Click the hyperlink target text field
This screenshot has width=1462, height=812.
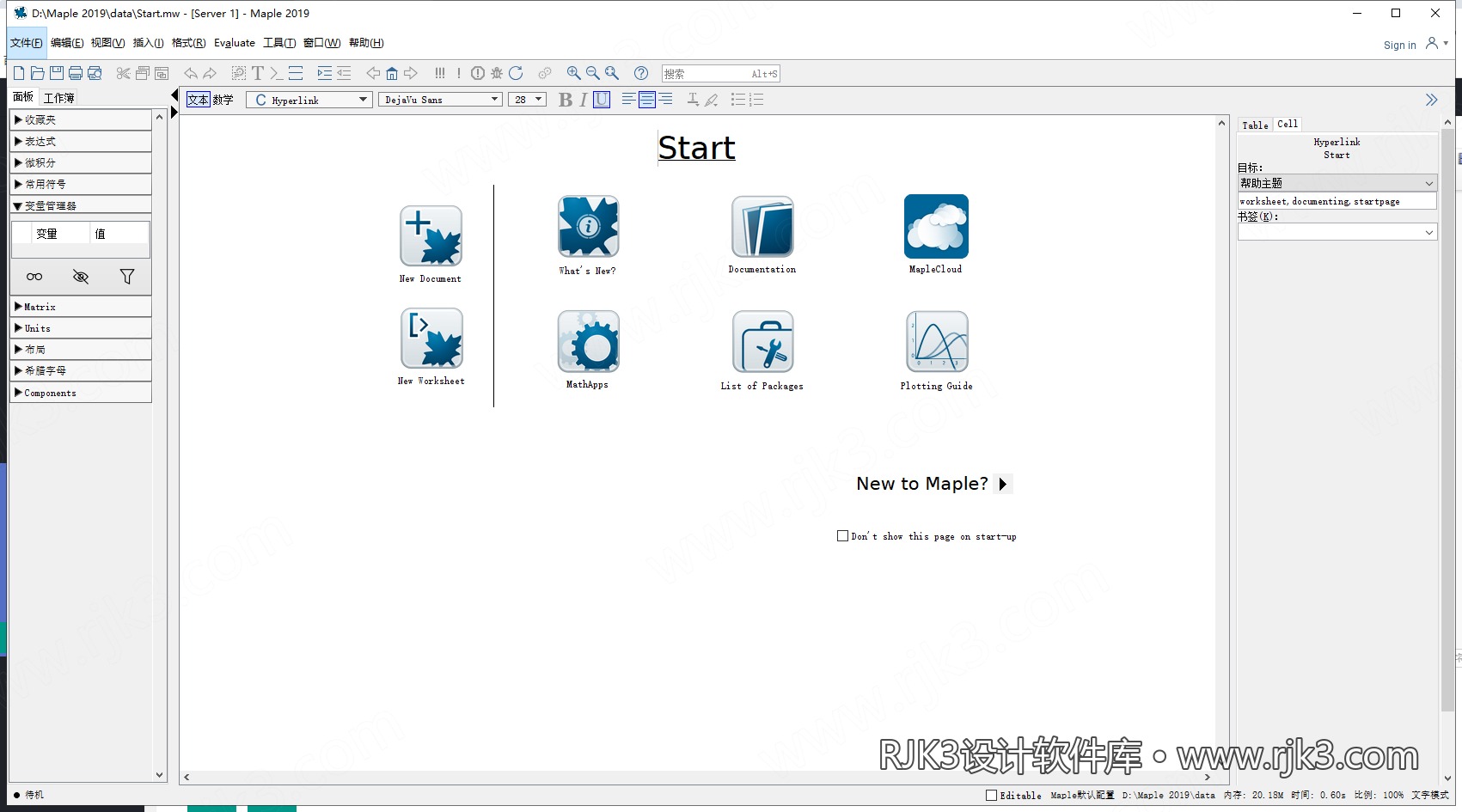(1337, 201)
